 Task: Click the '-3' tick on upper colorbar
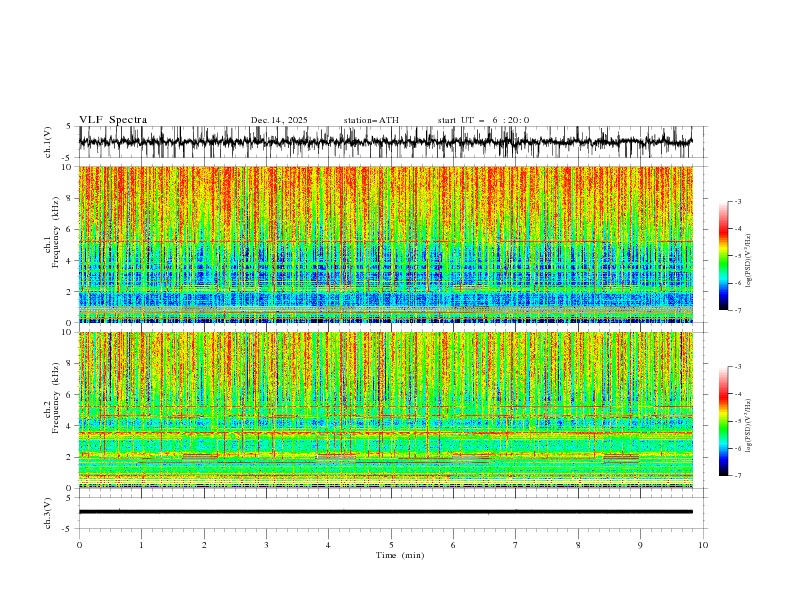click(x=738, y=201)
